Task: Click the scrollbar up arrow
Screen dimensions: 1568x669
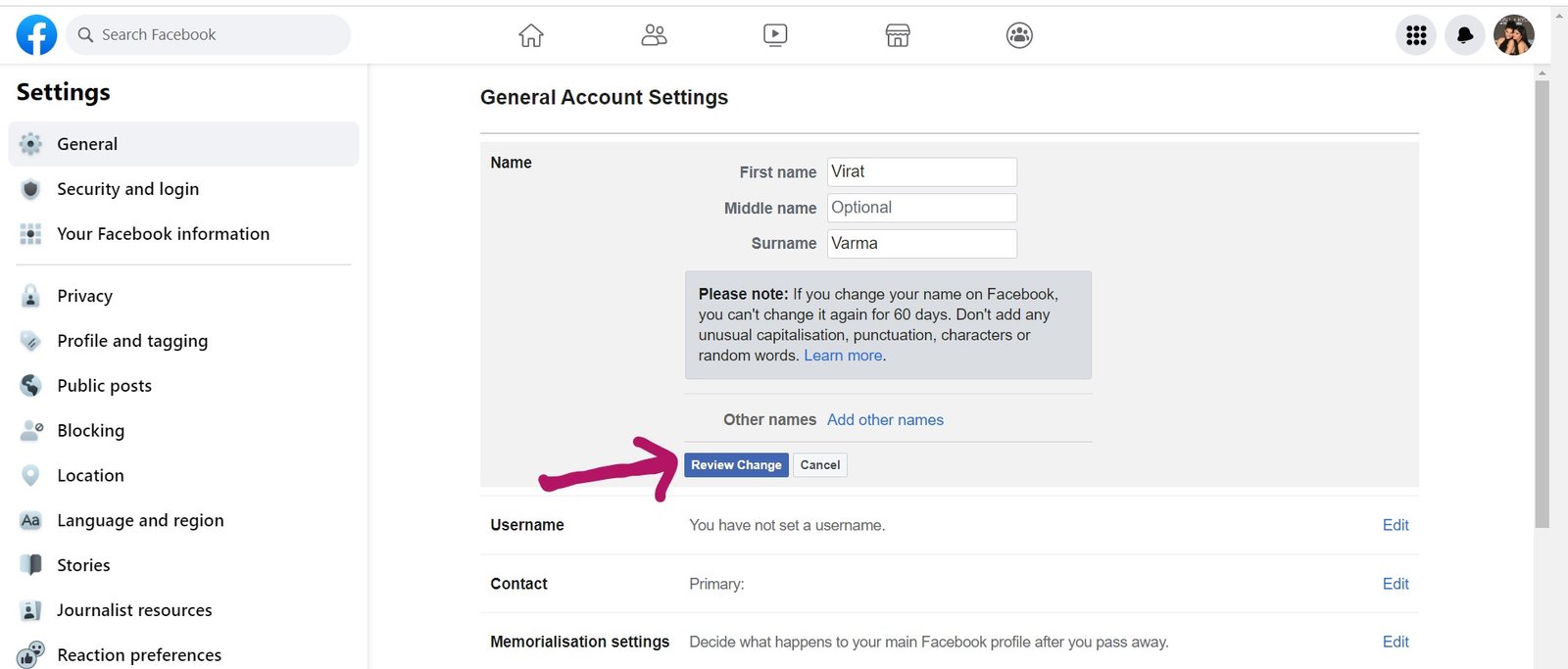Action: pos(1543,73)
